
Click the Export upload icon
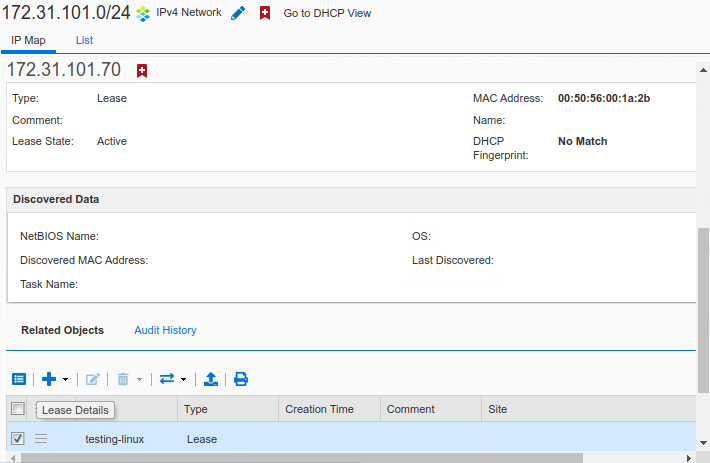pos(211,379)
